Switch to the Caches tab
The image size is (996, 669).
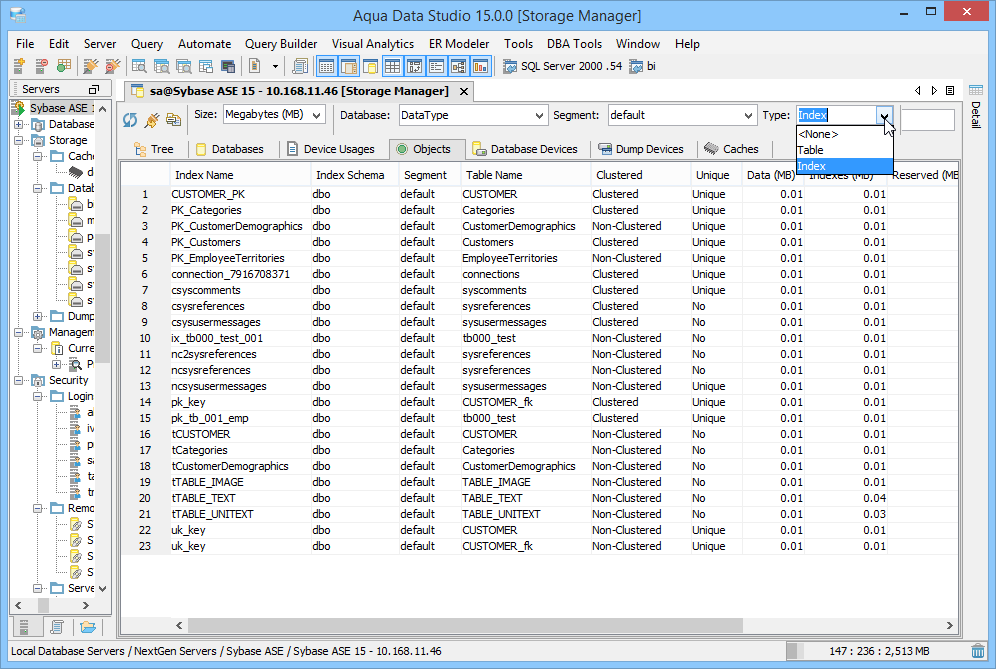[x=732, y=149]
